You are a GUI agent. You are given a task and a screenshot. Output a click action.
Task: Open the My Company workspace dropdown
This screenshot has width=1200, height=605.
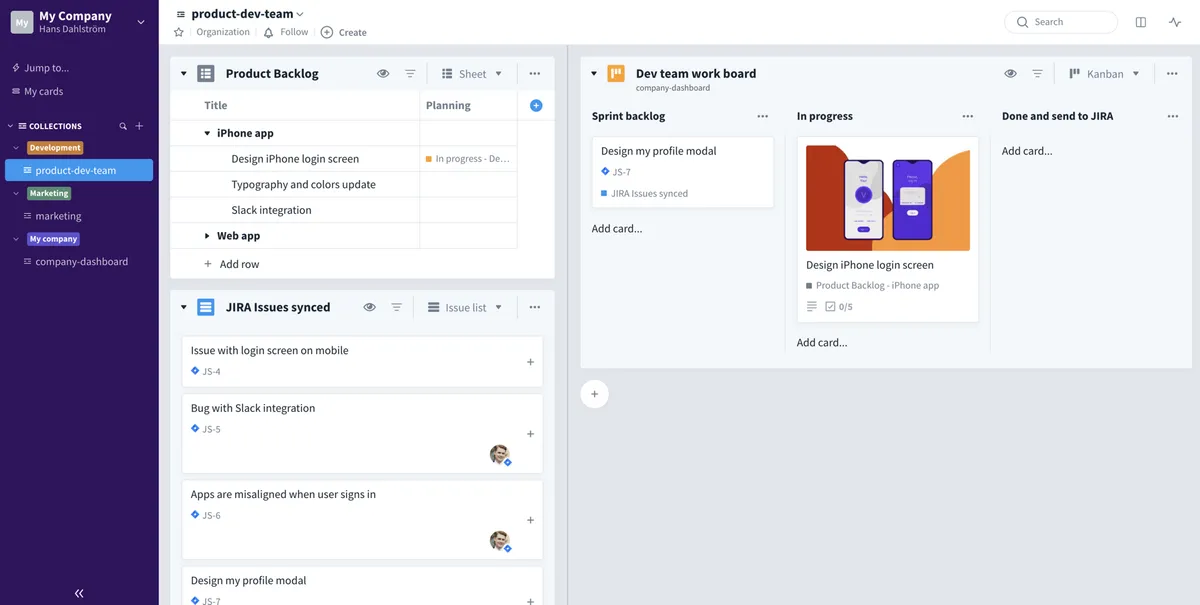(x=140, y=22)
